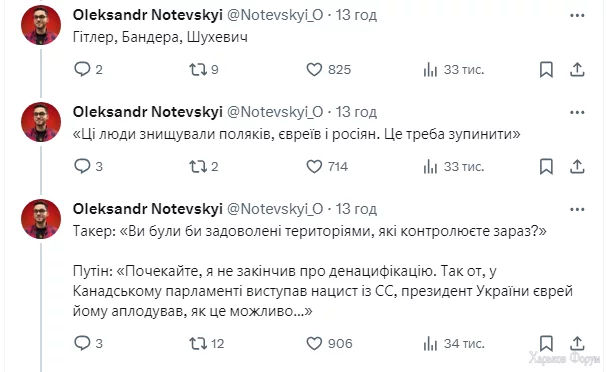The width and height of the screenshot is (607, 372).
Task: Retweet the 'Гітлер, Бандера, Шухевич' tweet
Action: pos(197,70)
